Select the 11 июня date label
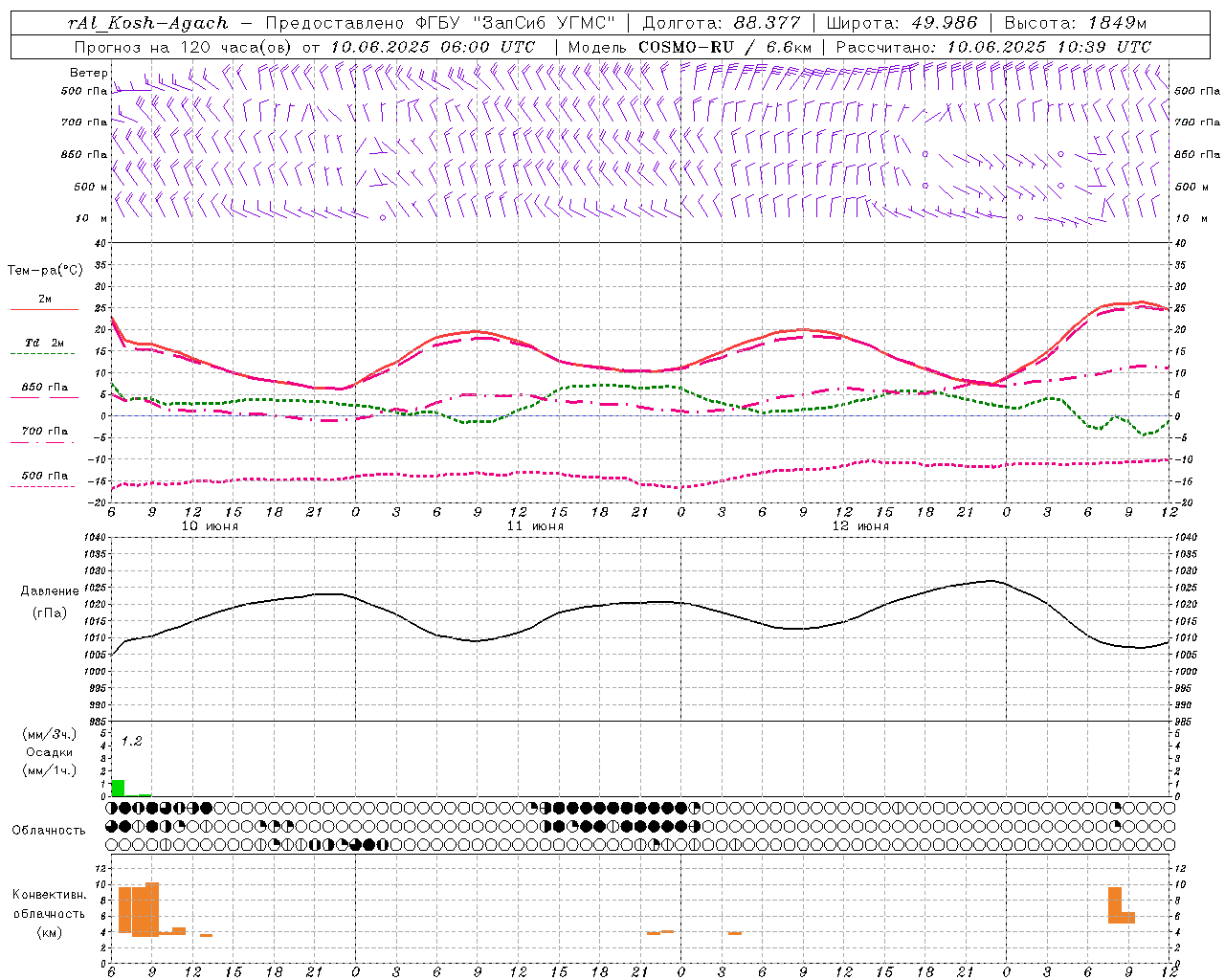 pyautogui.click(x=535, y=526)
